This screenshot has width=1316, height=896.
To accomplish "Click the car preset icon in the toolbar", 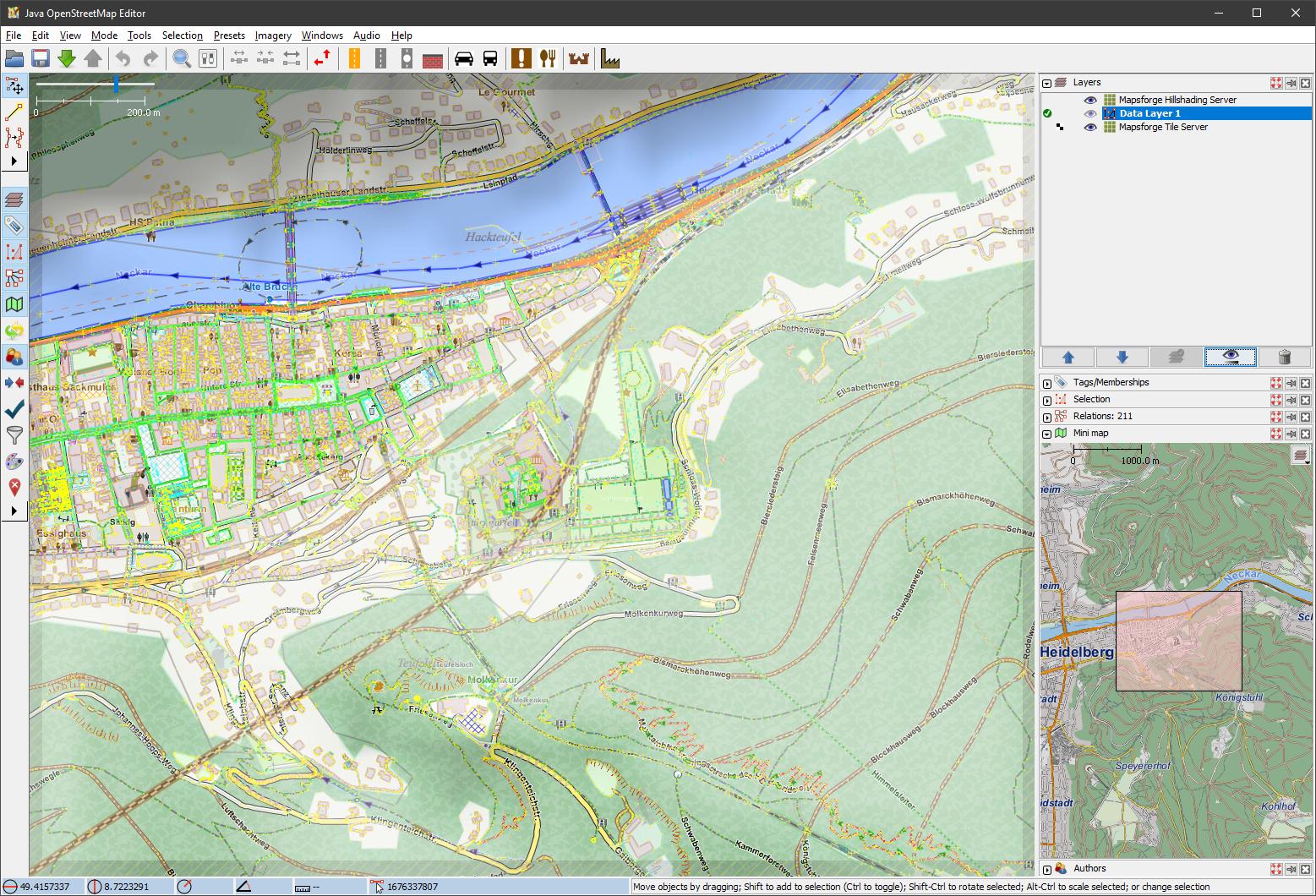I will click(463, 57).
